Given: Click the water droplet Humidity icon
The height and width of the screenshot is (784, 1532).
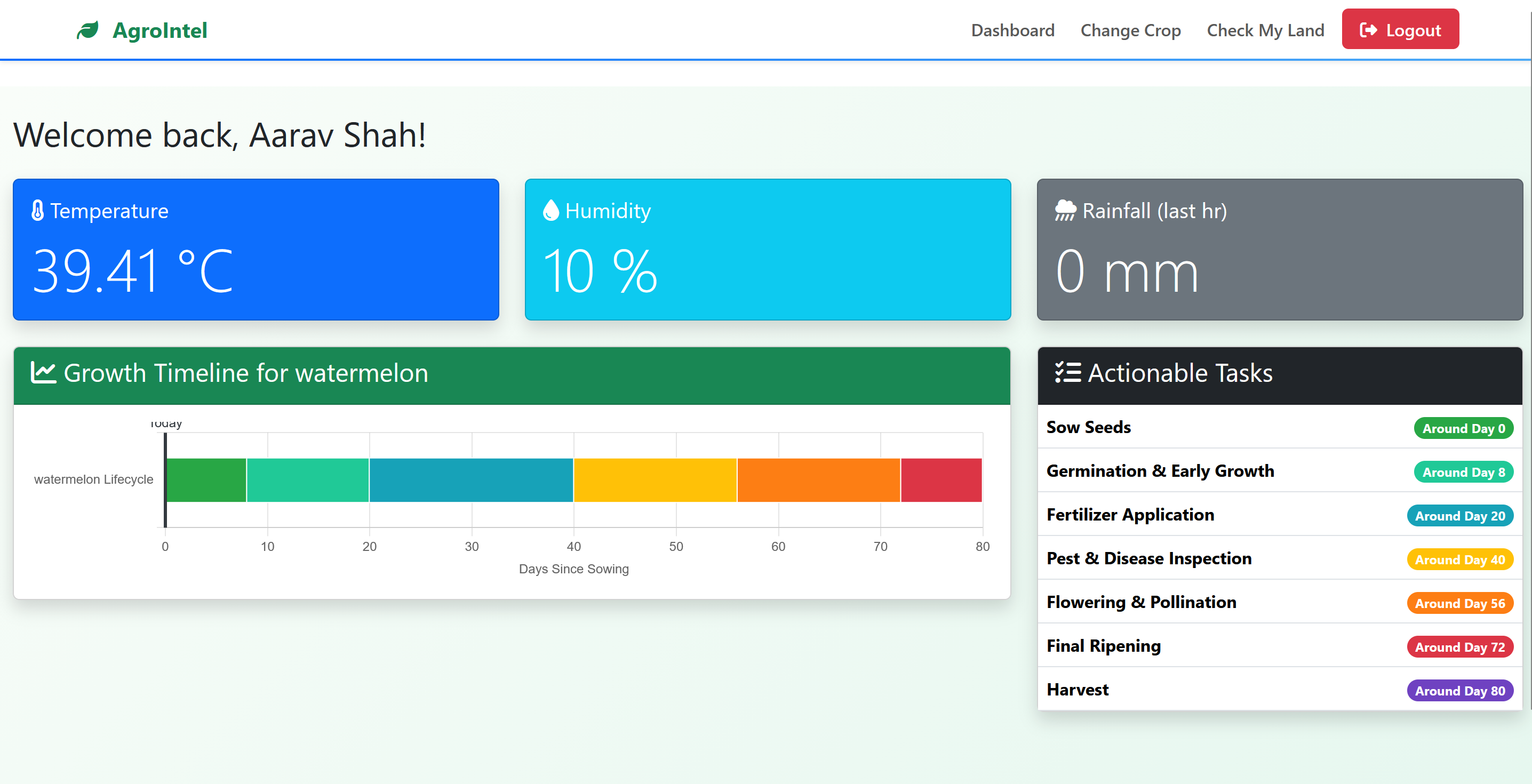Looking at the screenshot, I should 550,211.
